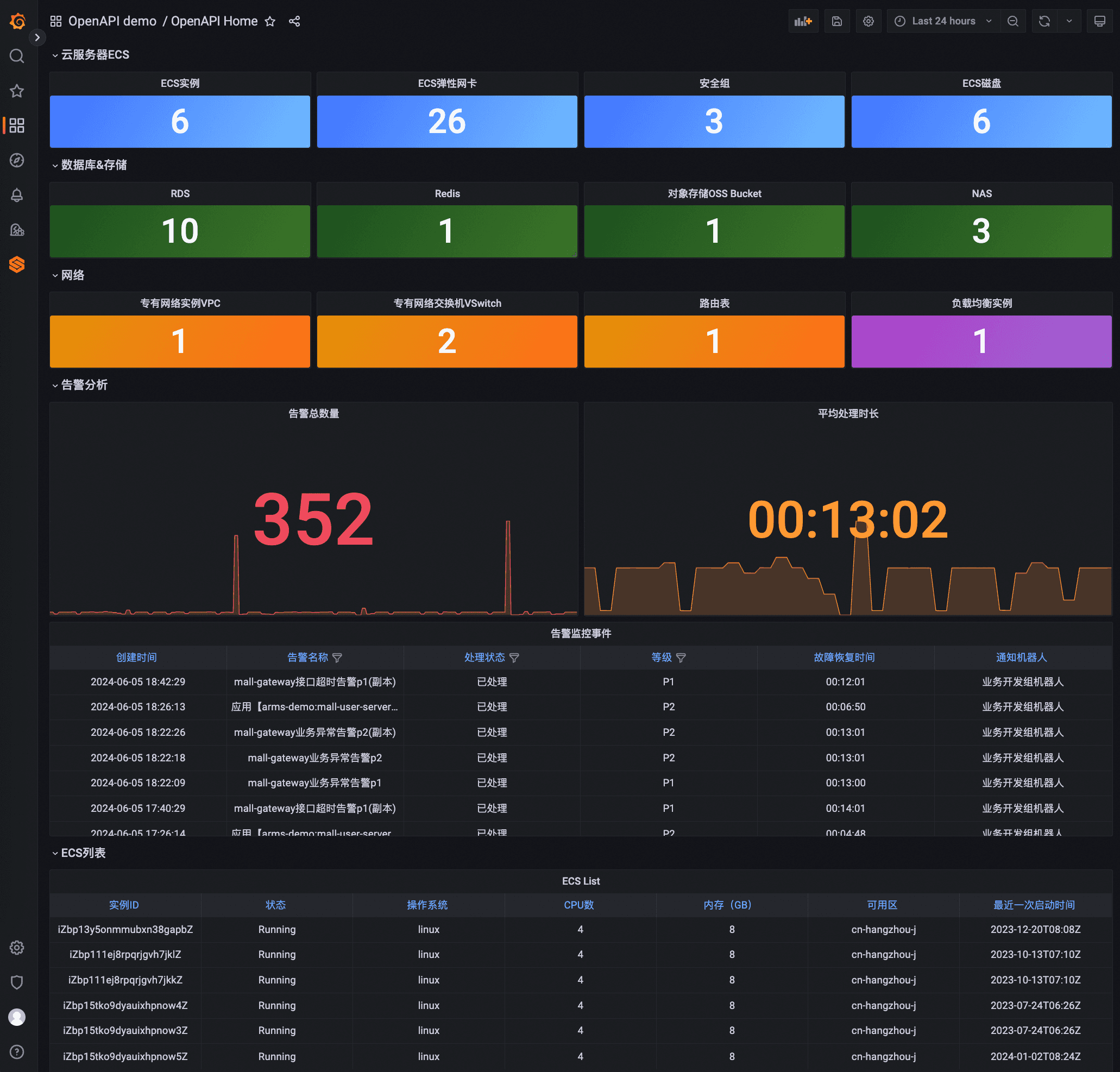This screenshot has height=1072, width=1120.
Task: Sort by the 创建时间 column header
Action: click(136, 657)
